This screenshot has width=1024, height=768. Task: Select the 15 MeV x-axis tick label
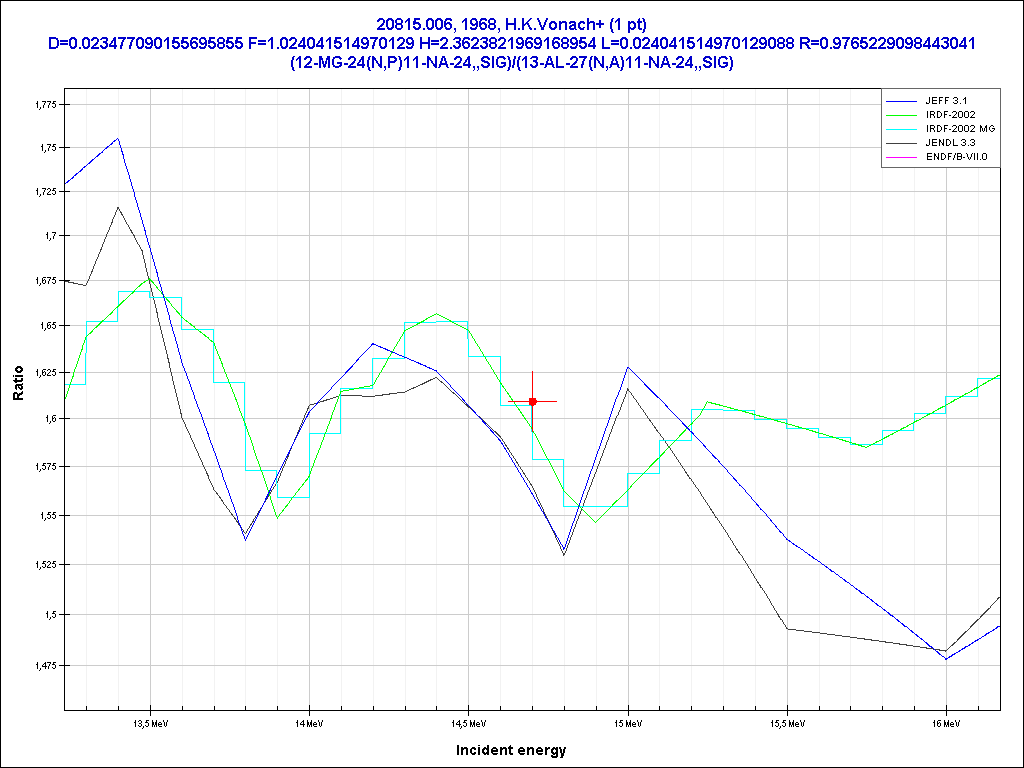(627, 722)
